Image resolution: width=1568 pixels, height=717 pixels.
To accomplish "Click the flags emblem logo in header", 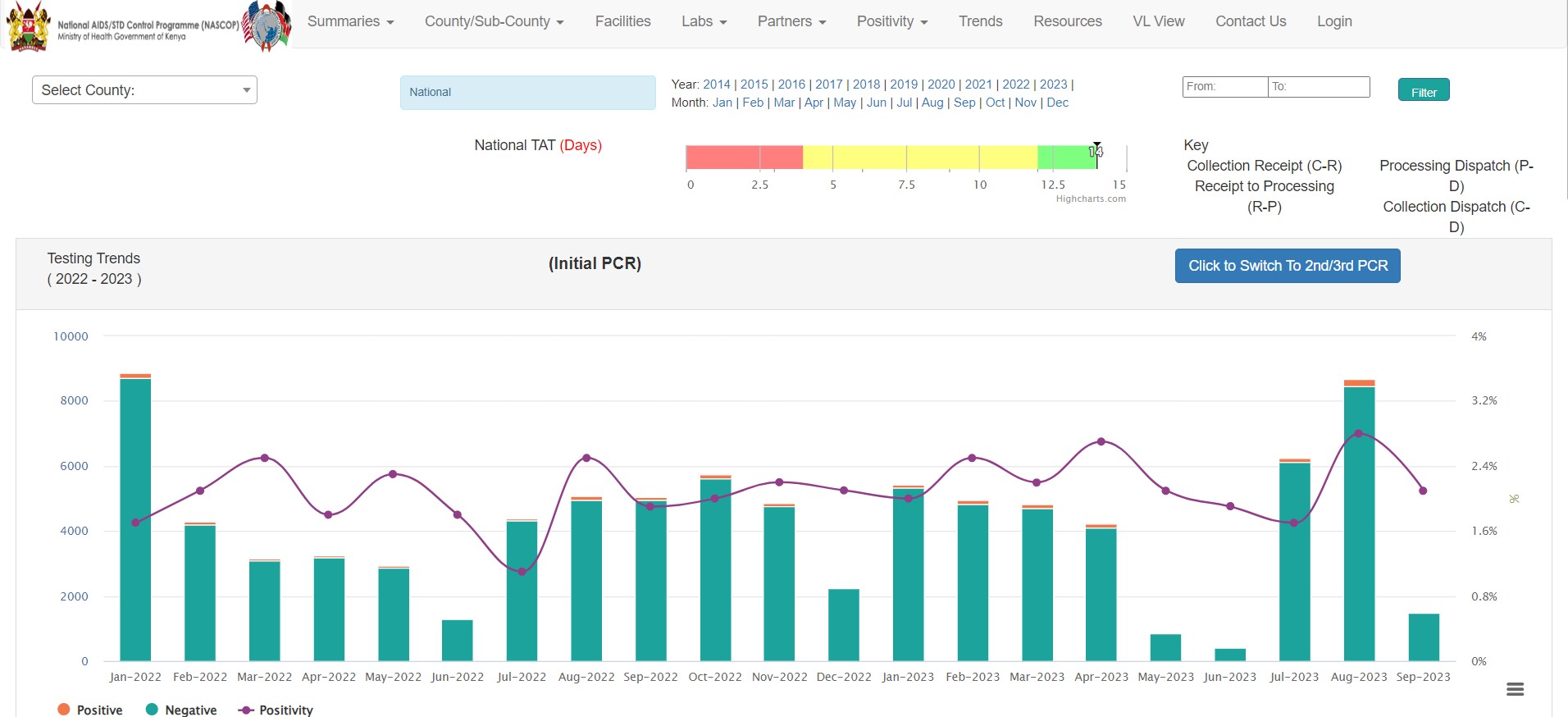I will pyautogui.click(x=267, y=25).
